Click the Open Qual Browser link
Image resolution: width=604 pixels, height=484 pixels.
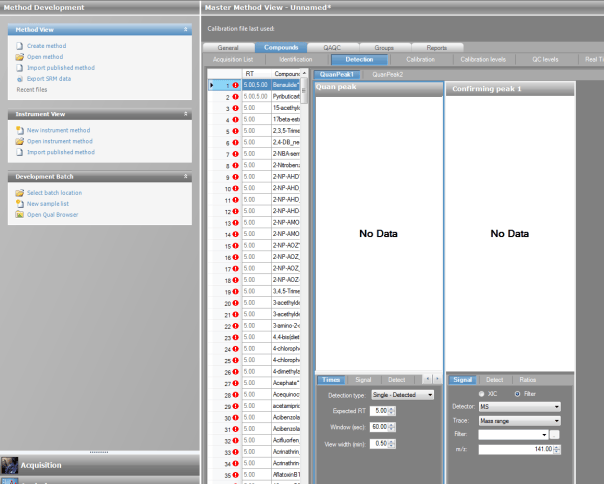52,215
